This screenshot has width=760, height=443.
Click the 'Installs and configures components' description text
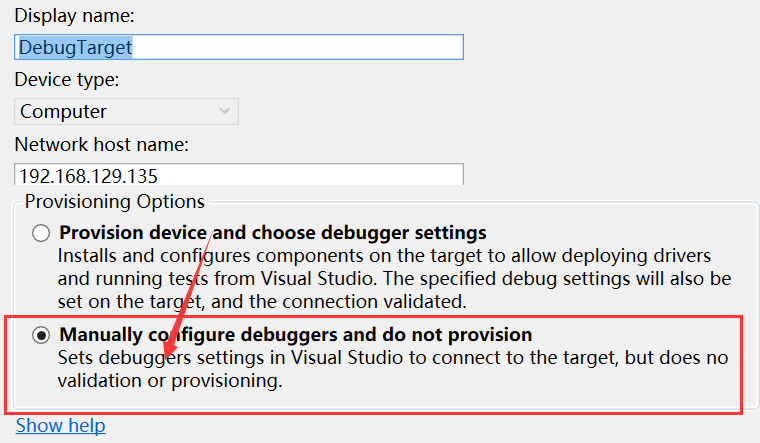coord(394,279)
